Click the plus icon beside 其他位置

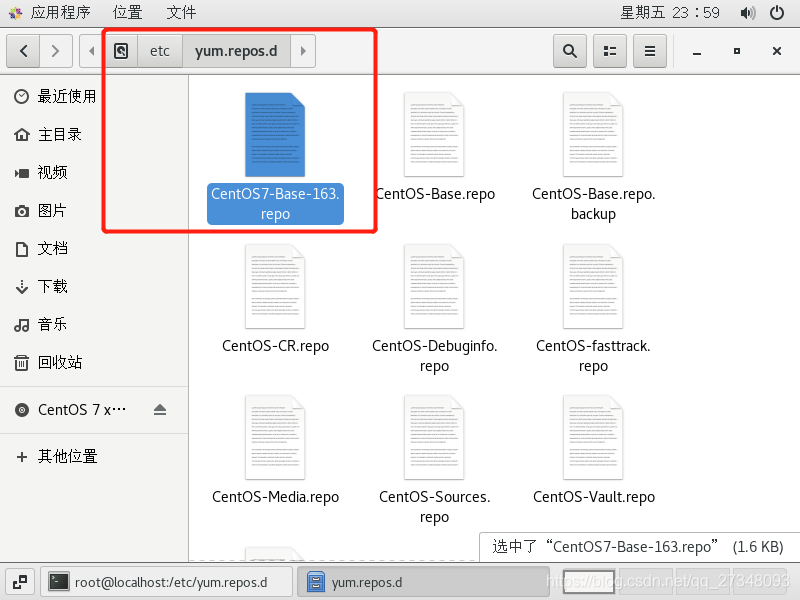[x=21, y=457]
